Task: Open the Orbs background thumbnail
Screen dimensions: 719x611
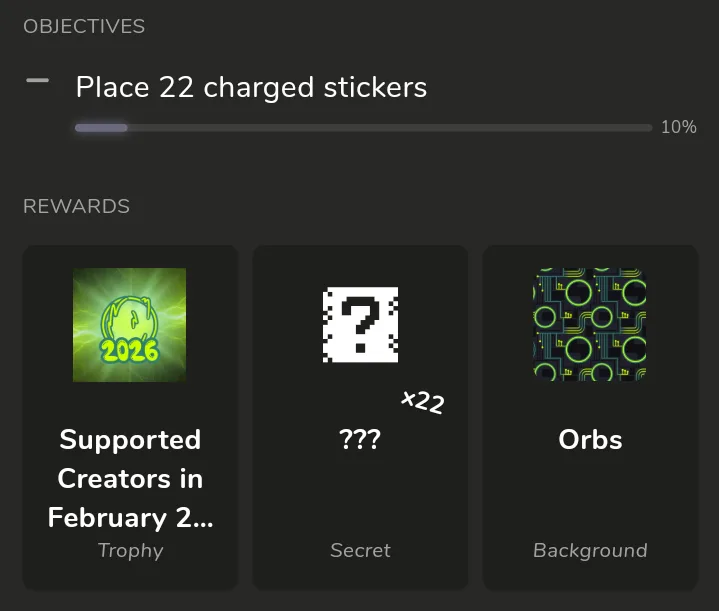Action: (590, 325)
